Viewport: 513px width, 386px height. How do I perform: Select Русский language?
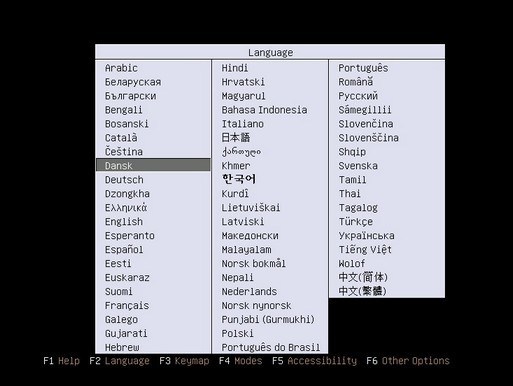coord(358,96)
